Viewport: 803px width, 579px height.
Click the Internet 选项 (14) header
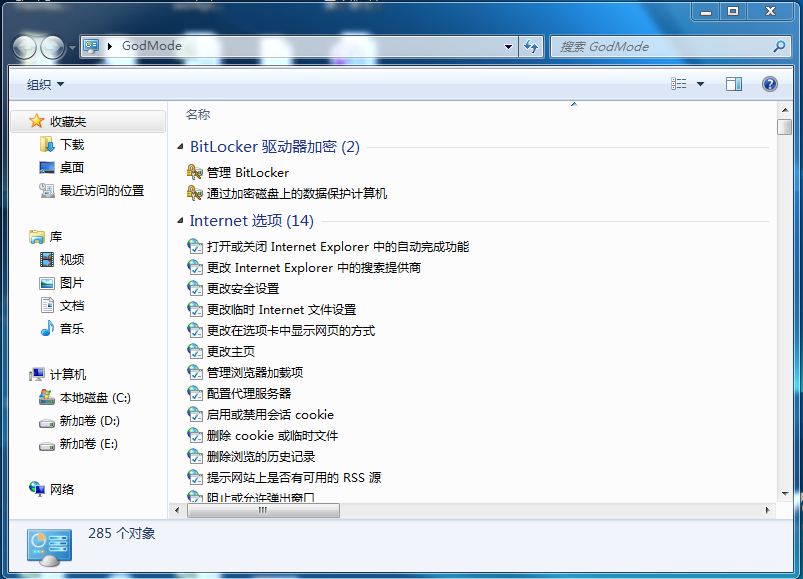coord(251,221)
